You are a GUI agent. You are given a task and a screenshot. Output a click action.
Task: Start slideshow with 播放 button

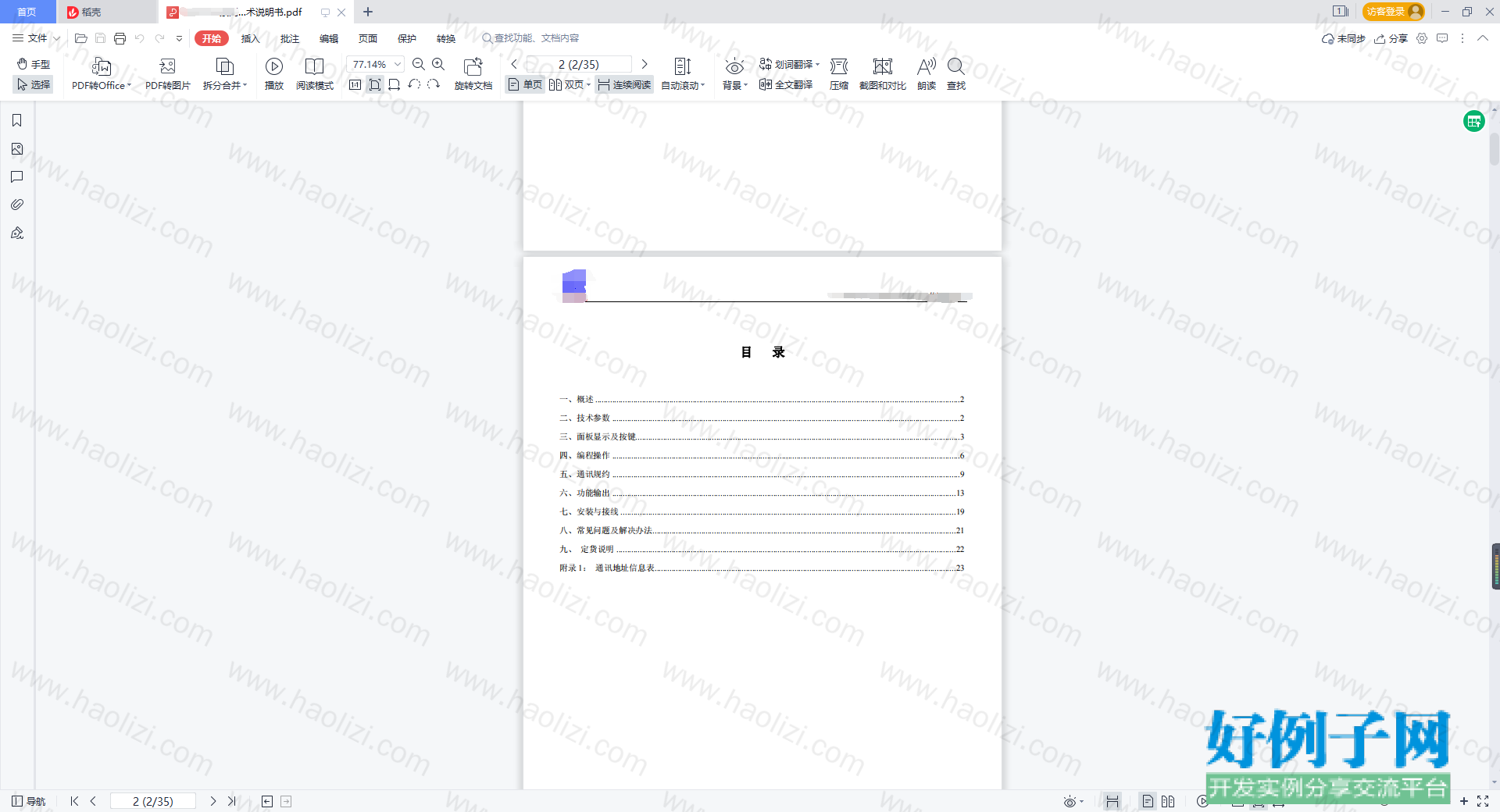click(274, 74)
